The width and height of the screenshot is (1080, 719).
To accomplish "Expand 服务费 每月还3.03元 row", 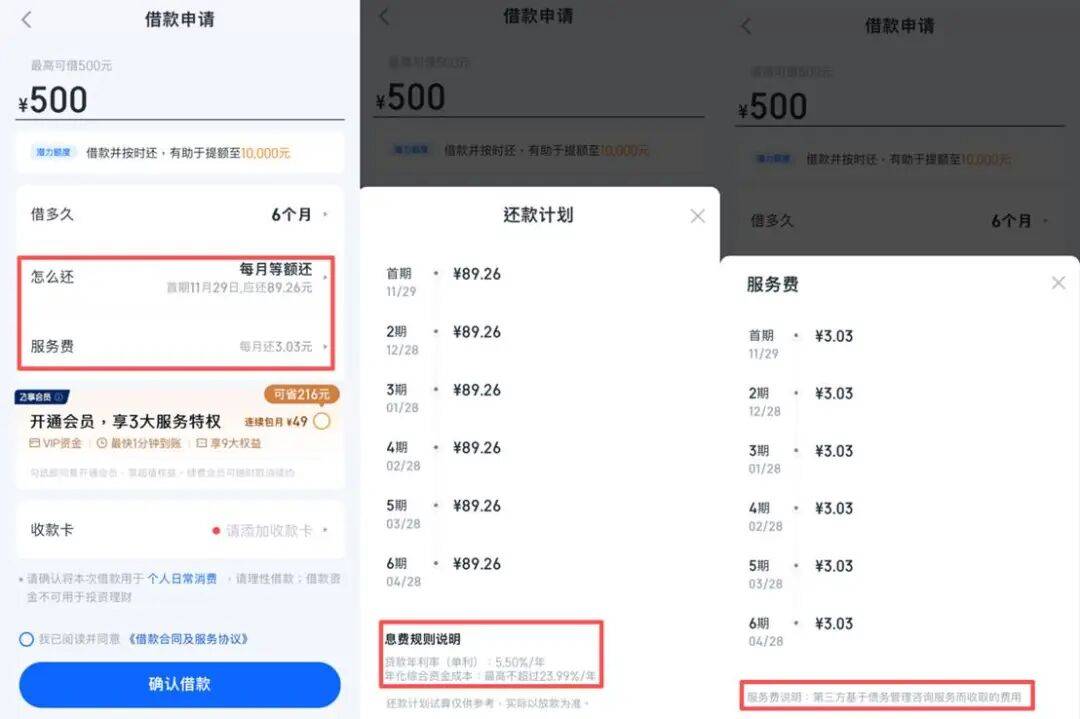I will click(x=180, y=346).
